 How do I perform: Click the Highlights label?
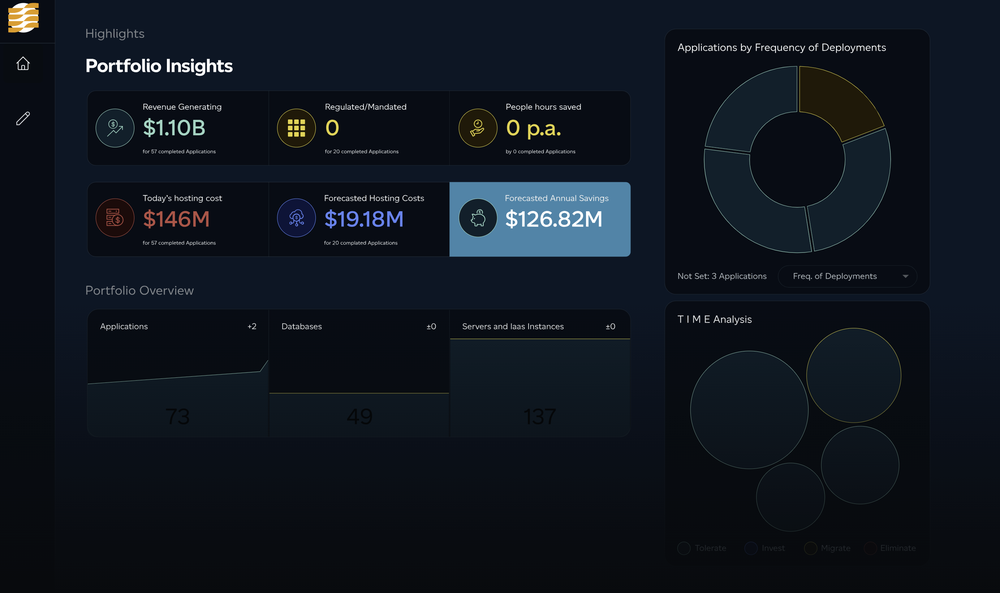(x=115, y=34)
